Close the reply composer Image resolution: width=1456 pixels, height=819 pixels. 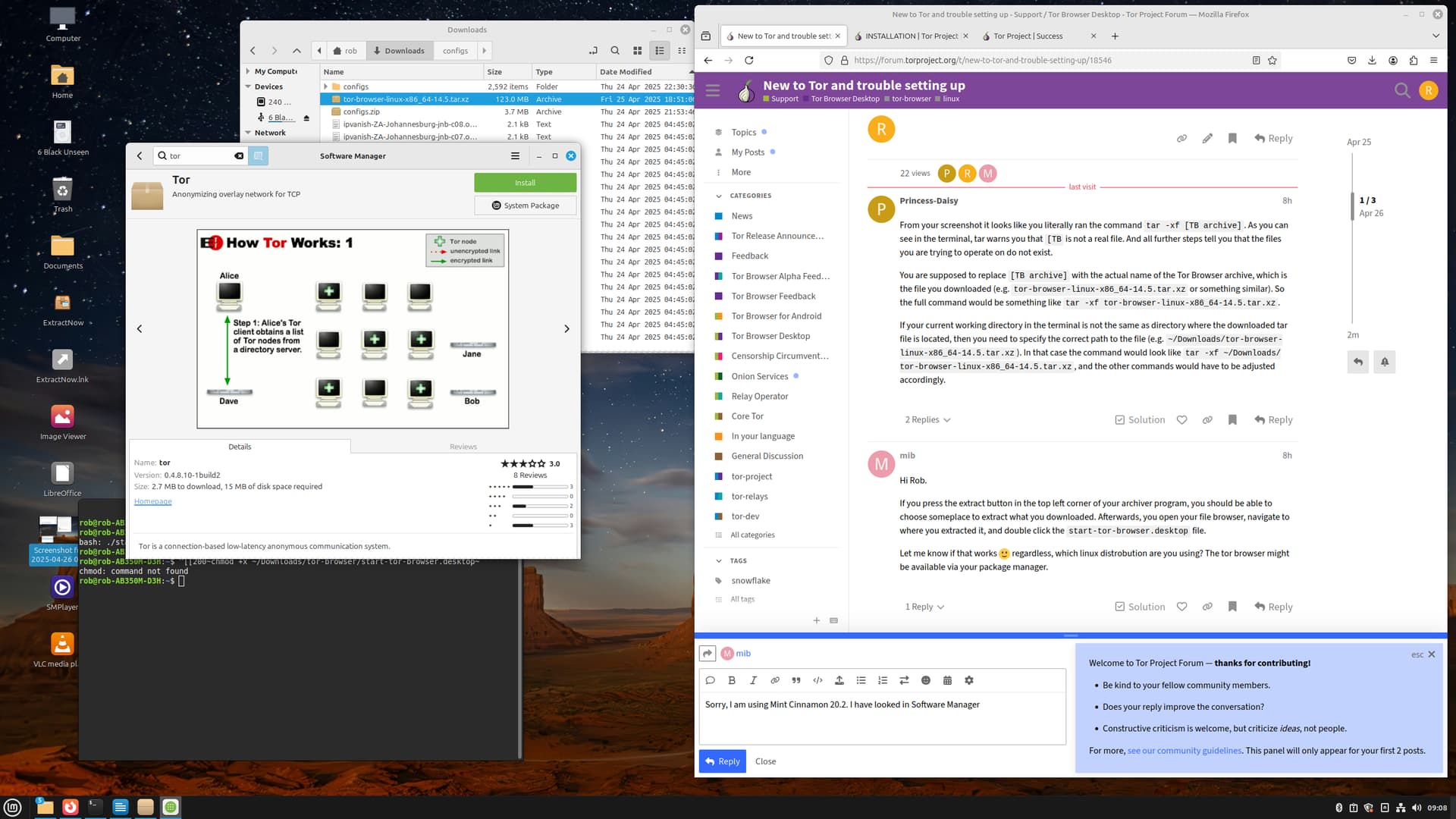765,761
